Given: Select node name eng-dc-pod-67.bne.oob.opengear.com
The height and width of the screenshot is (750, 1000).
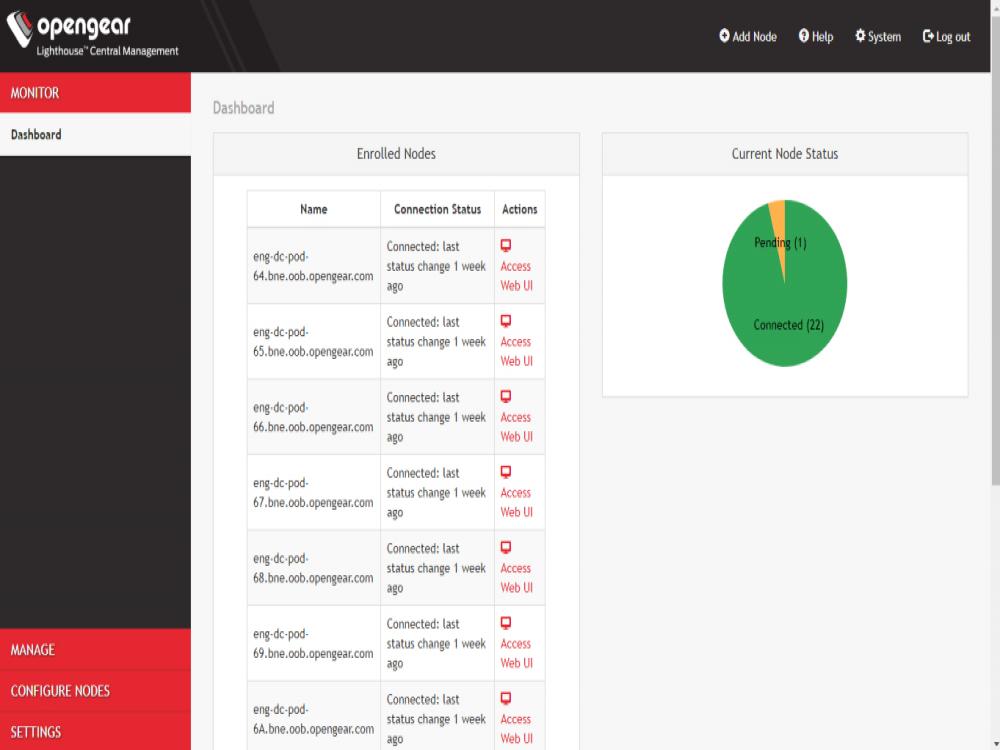Looking at the screenshot, I should pyautogui.click(x=313, y=492).
